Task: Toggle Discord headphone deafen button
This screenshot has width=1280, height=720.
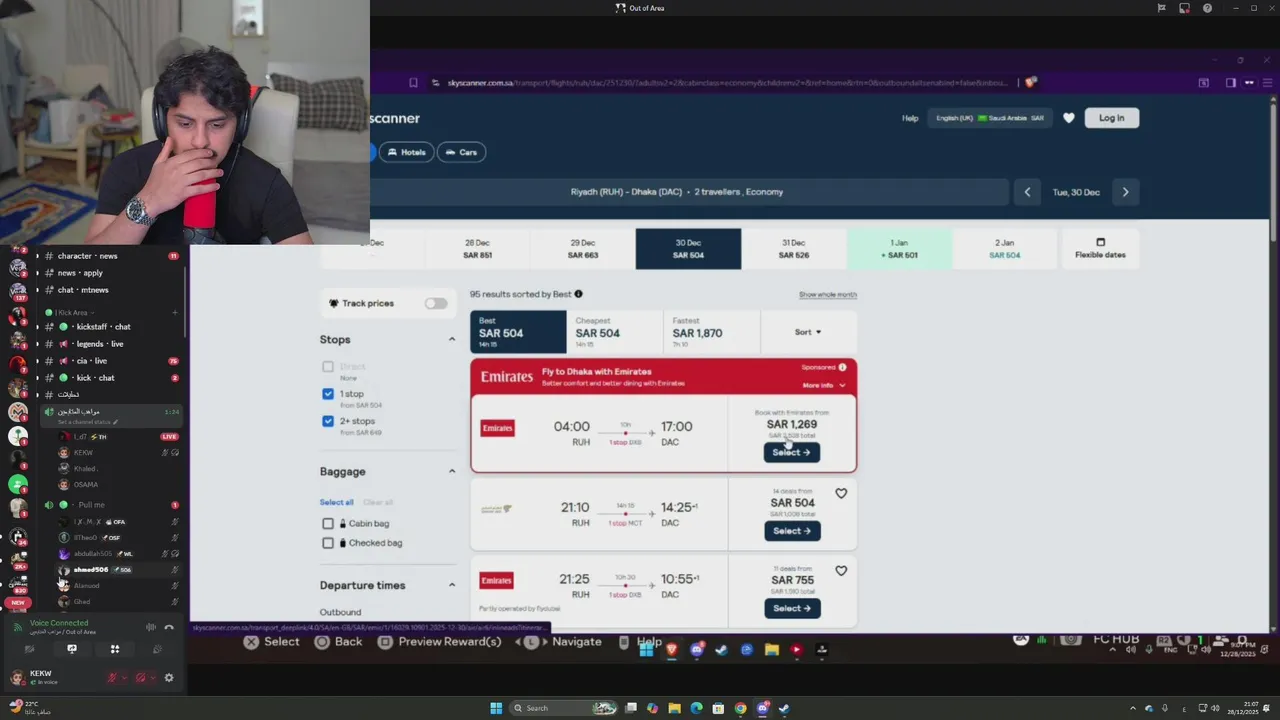Action: 141,678
